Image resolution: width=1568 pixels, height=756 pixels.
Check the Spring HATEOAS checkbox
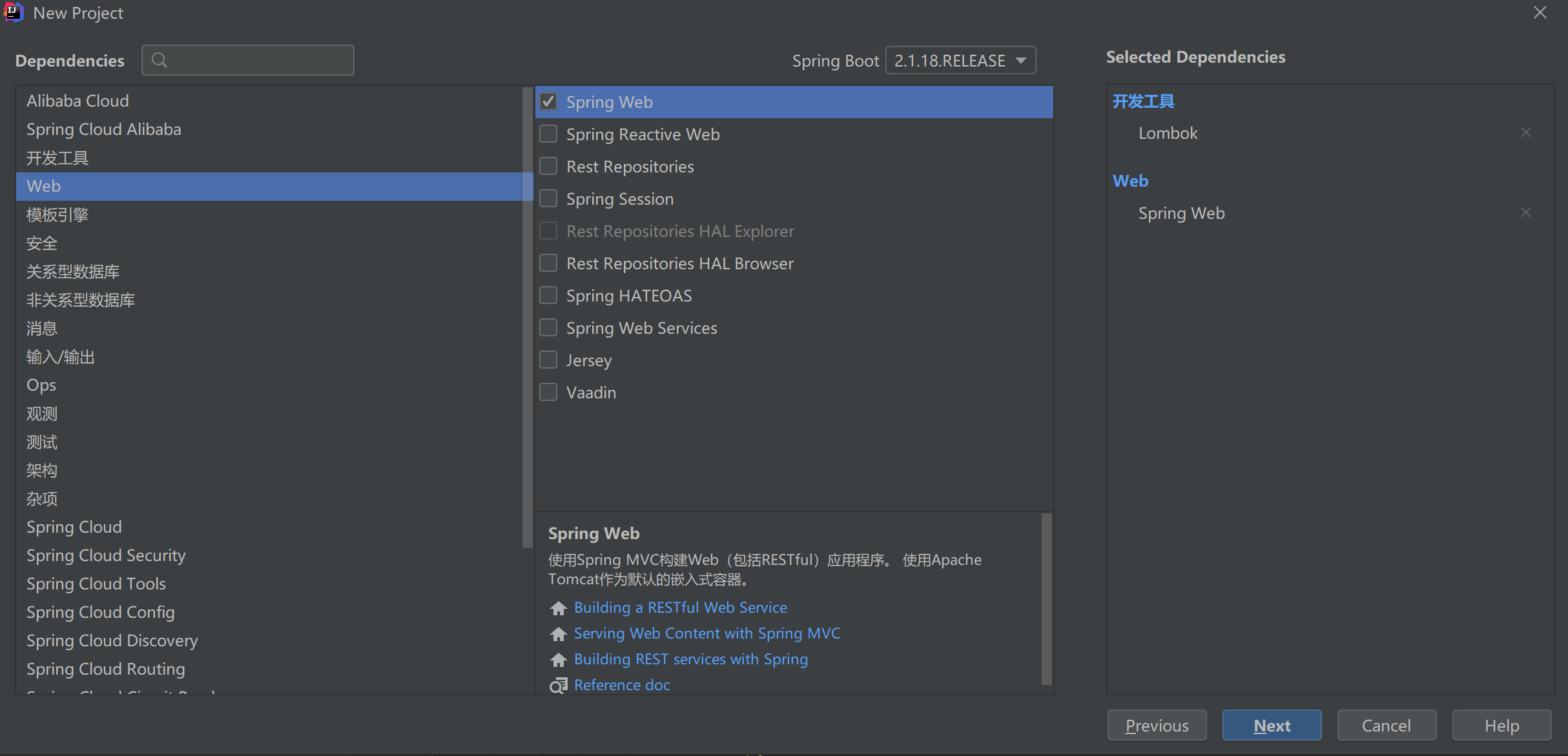tap(549, 295)
